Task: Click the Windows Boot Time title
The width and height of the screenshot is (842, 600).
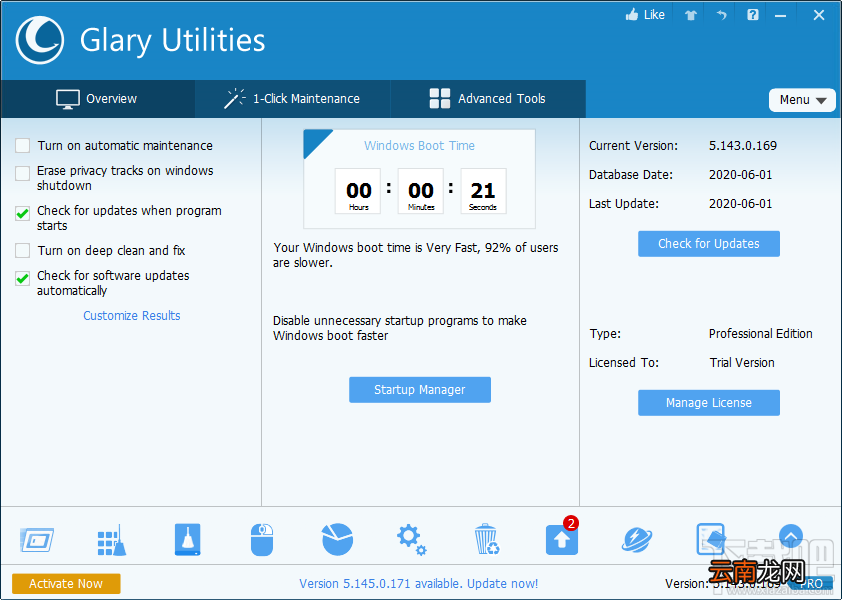Action: [419, 146]
